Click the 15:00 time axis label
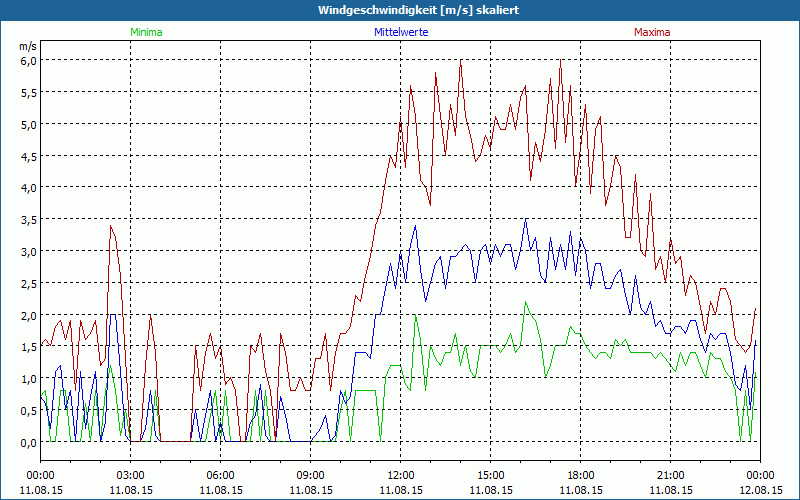800x500 pixels. pos(490,476)
